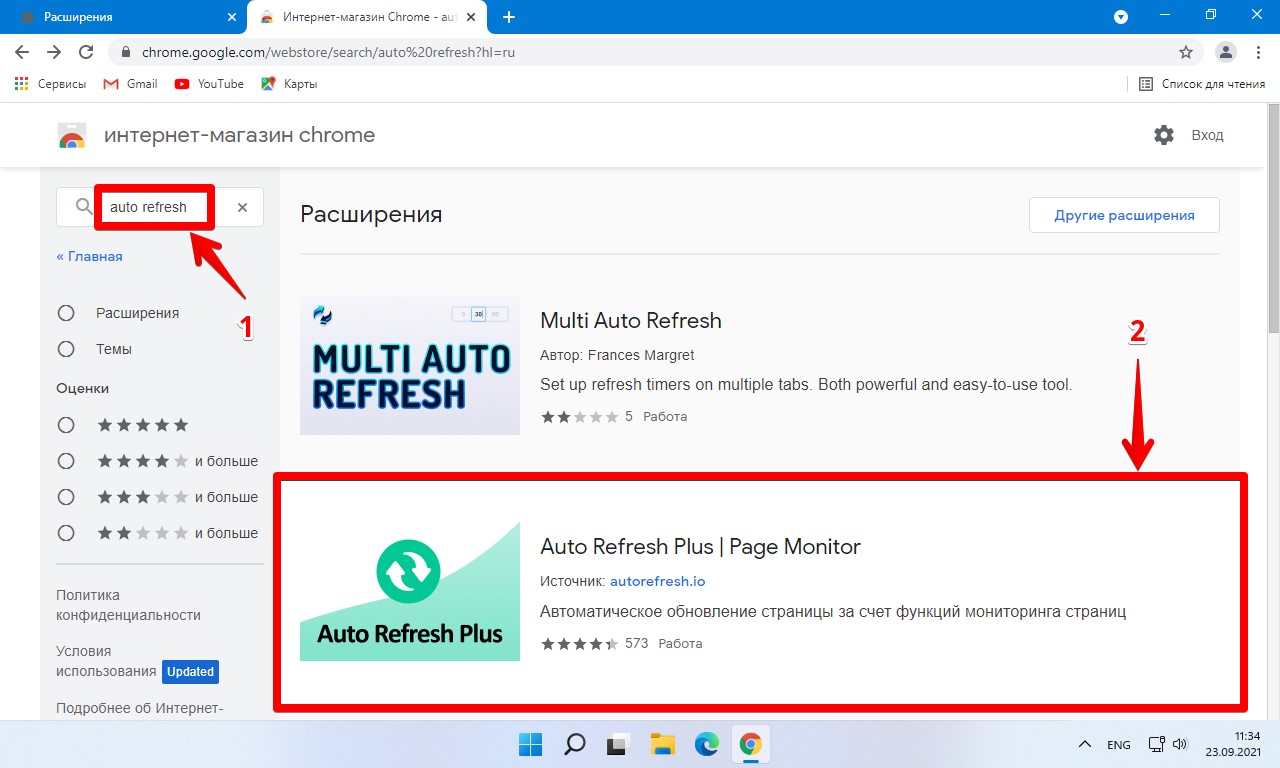Open File Explorer from taskbar
Image resolution: width=1280 pixels, height=768 pixels.
(662, 744)
